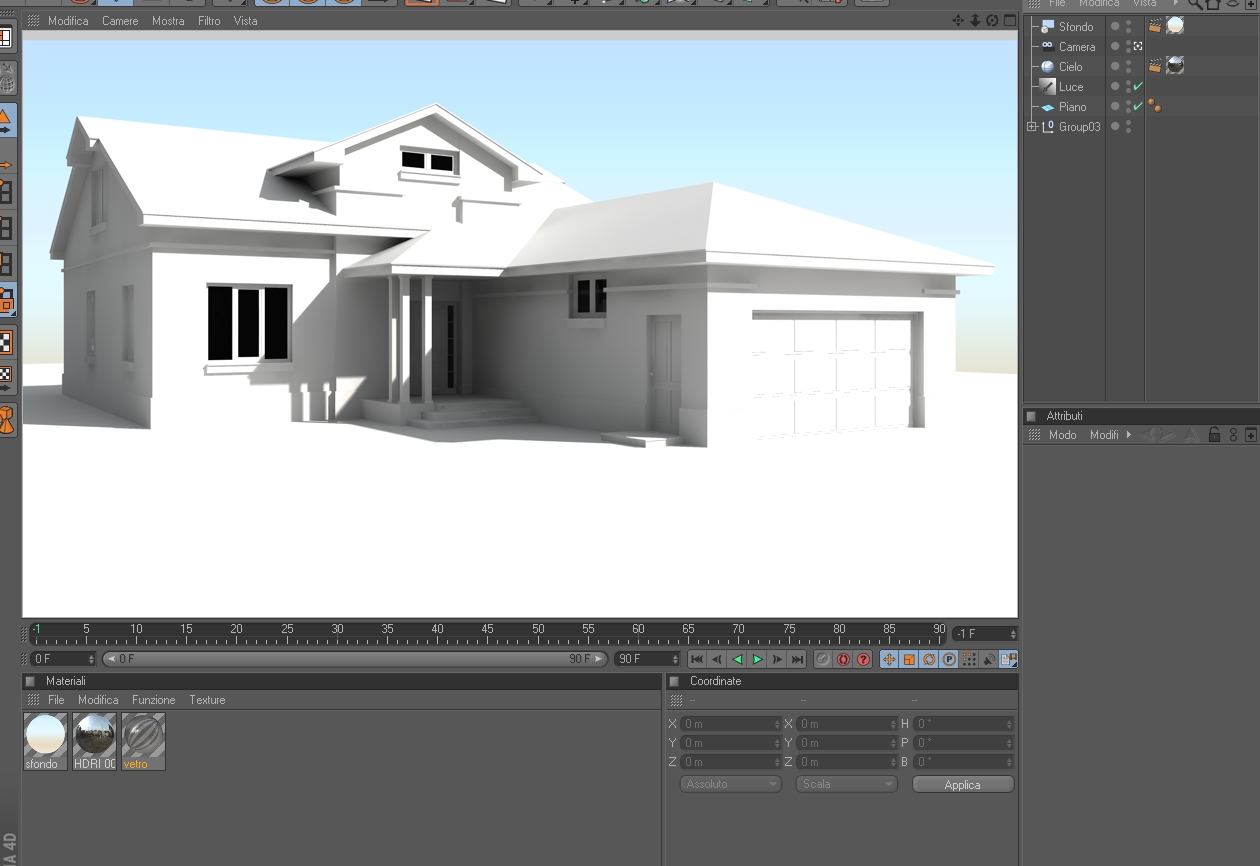1260x866 pixels.
Task: Toggle Luce enabled green checkmark
Action: 1138,86
